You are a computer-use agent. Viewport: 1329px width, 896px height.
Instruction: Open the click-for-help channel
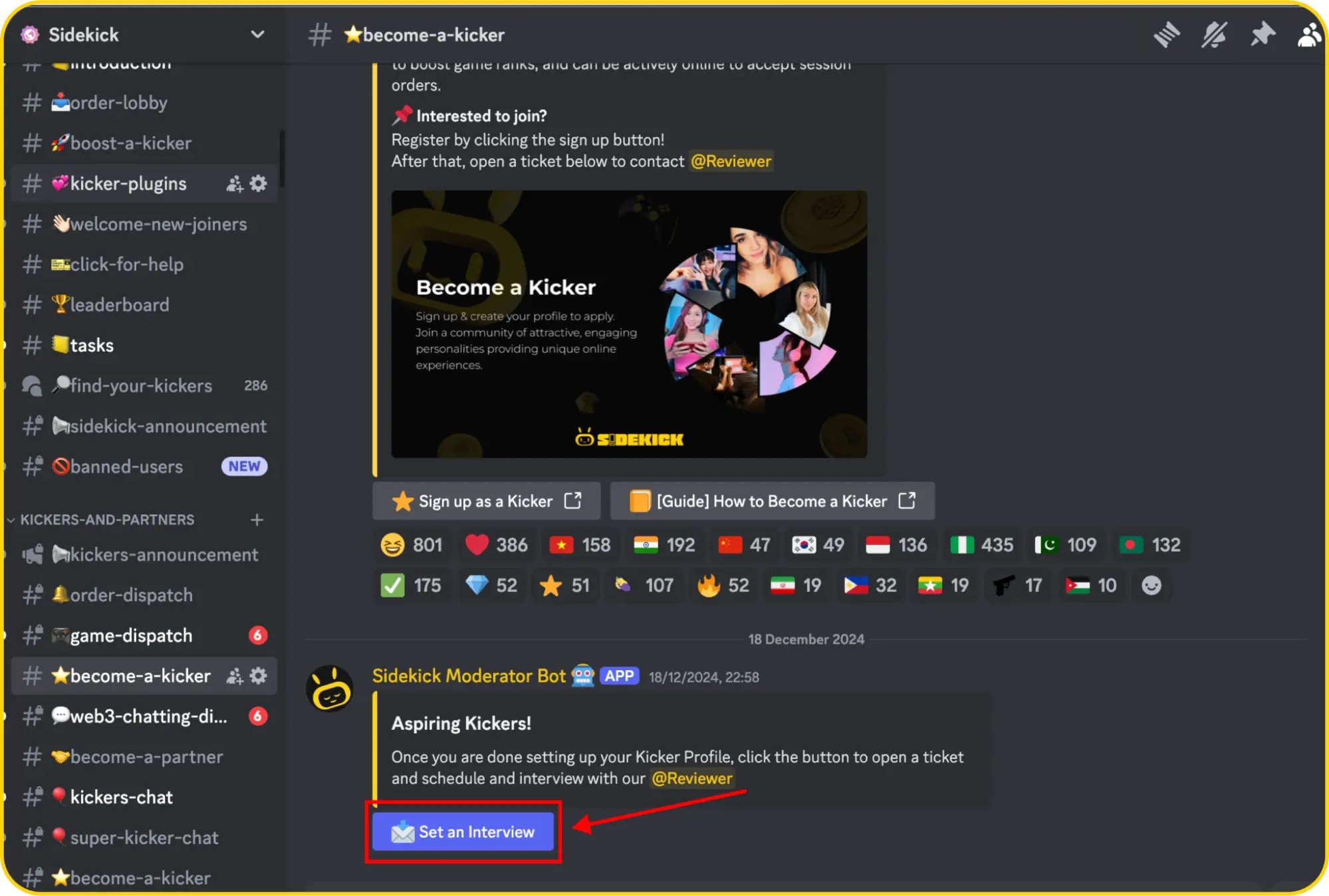[x=144, y=264]
